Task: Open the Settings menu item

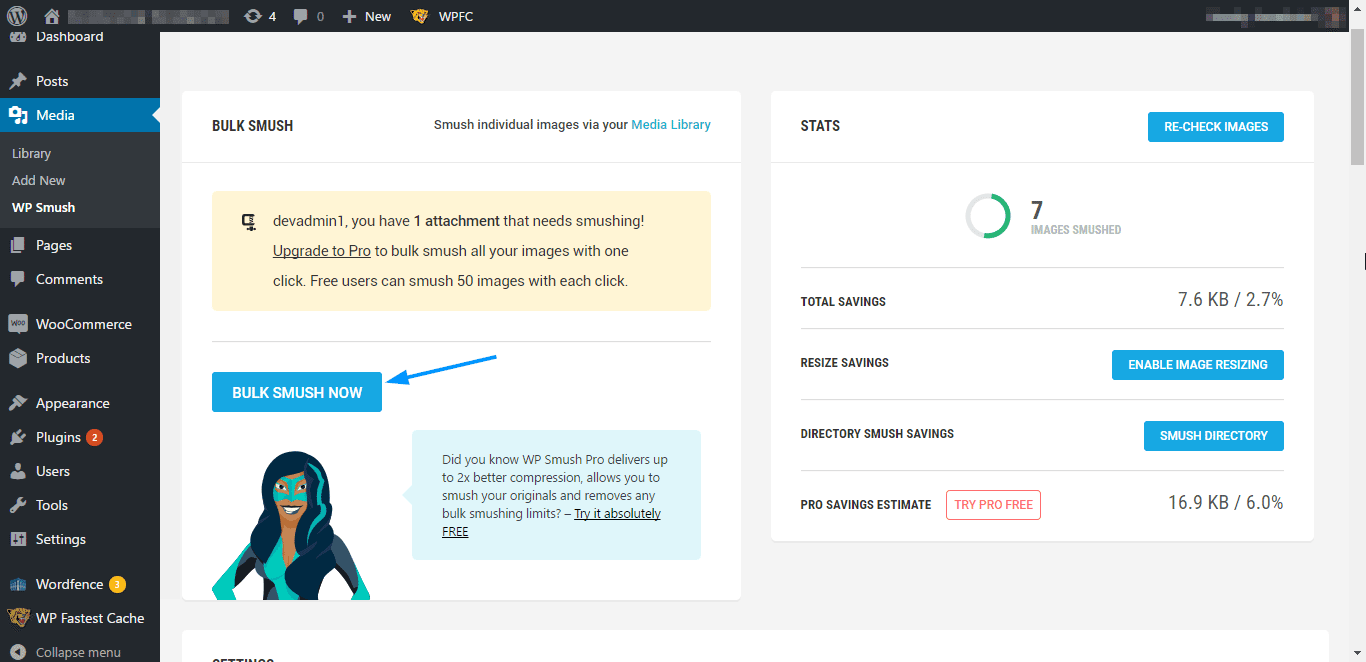Action: (80, 539)
